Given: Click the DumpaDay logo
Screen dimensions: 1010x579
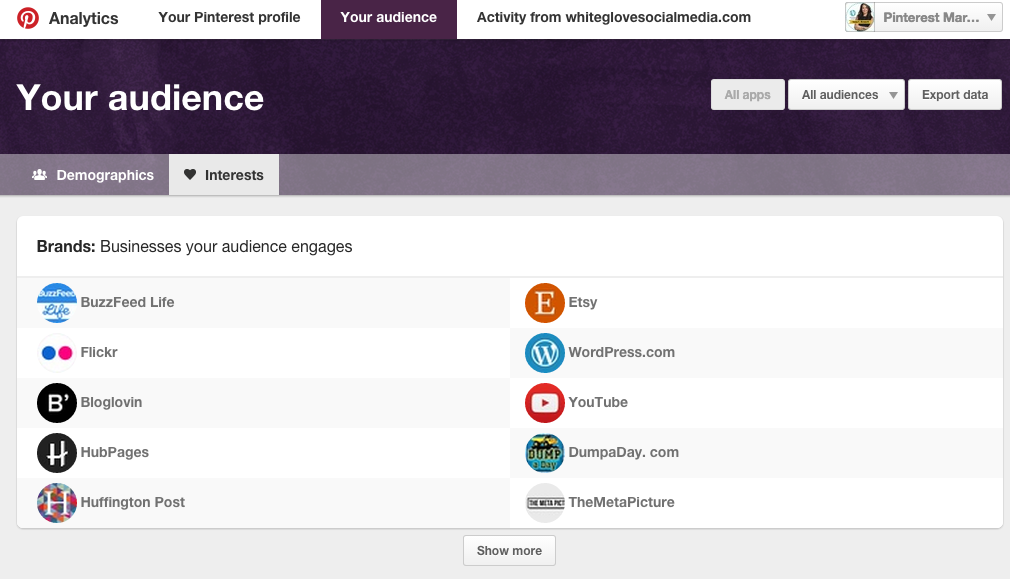Looking at the screenshot, I should point(545,453).
